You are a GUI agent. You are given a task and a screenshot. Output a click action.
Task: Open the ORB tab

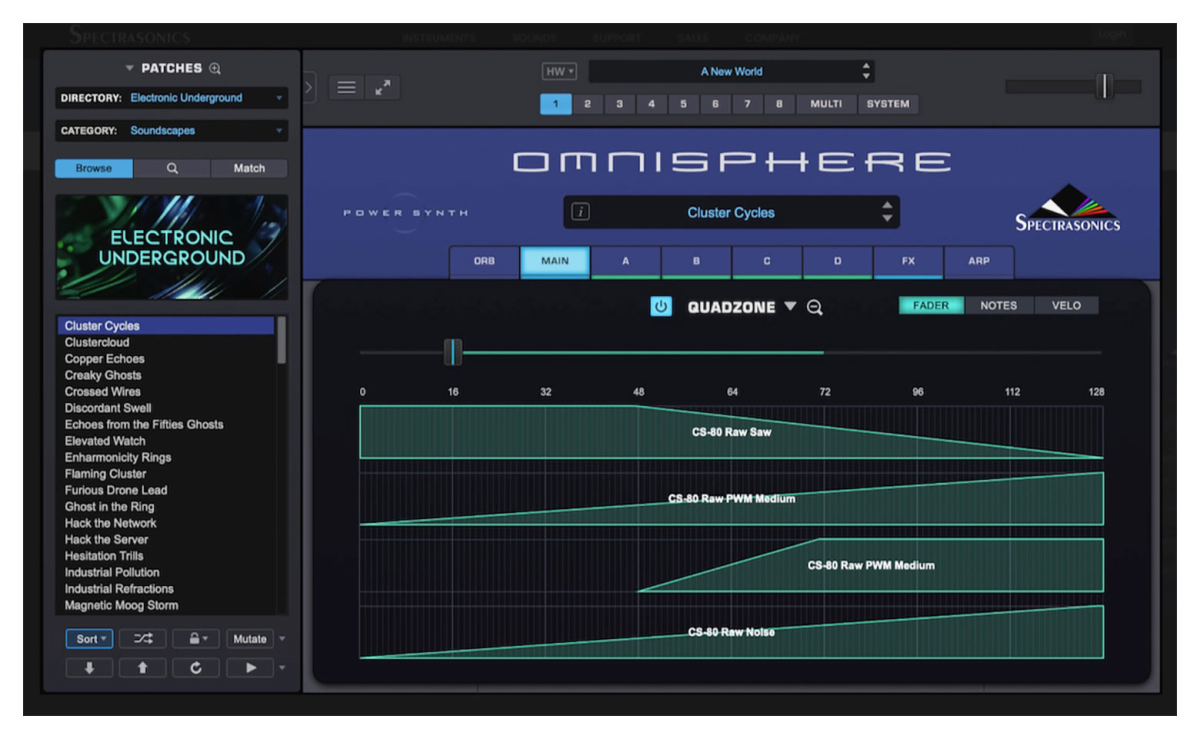pyautogui.click(x=484, y=261)
